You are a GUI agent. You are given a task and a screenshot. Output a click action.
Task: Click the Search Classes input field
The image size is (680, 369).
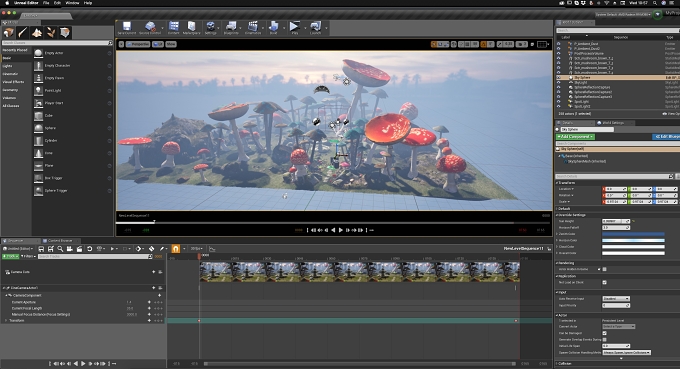pyautogui.click(x=56, y=43)
